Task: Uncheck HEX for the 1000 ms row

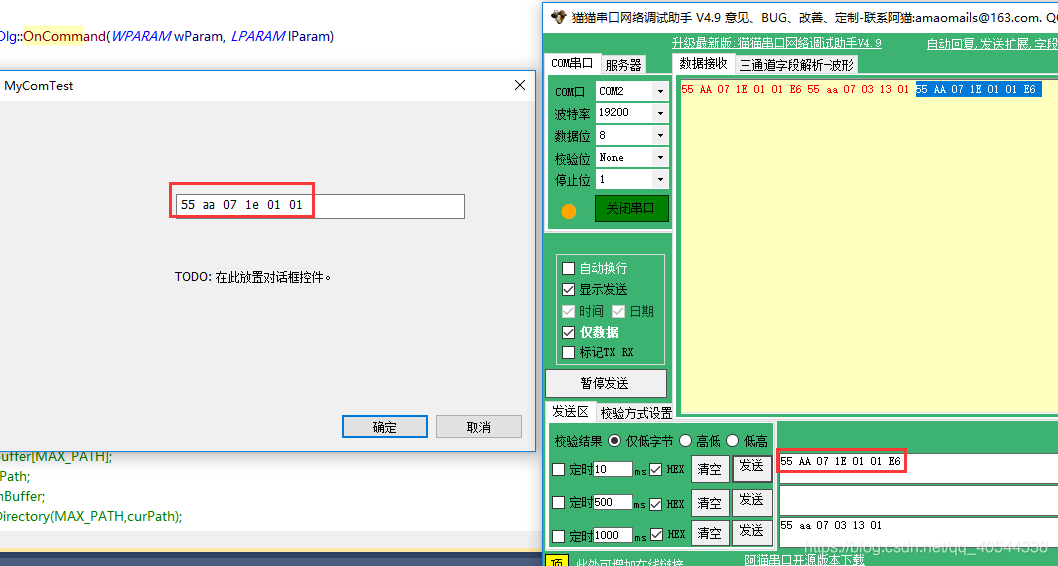Action: click(x=655, y=534)
